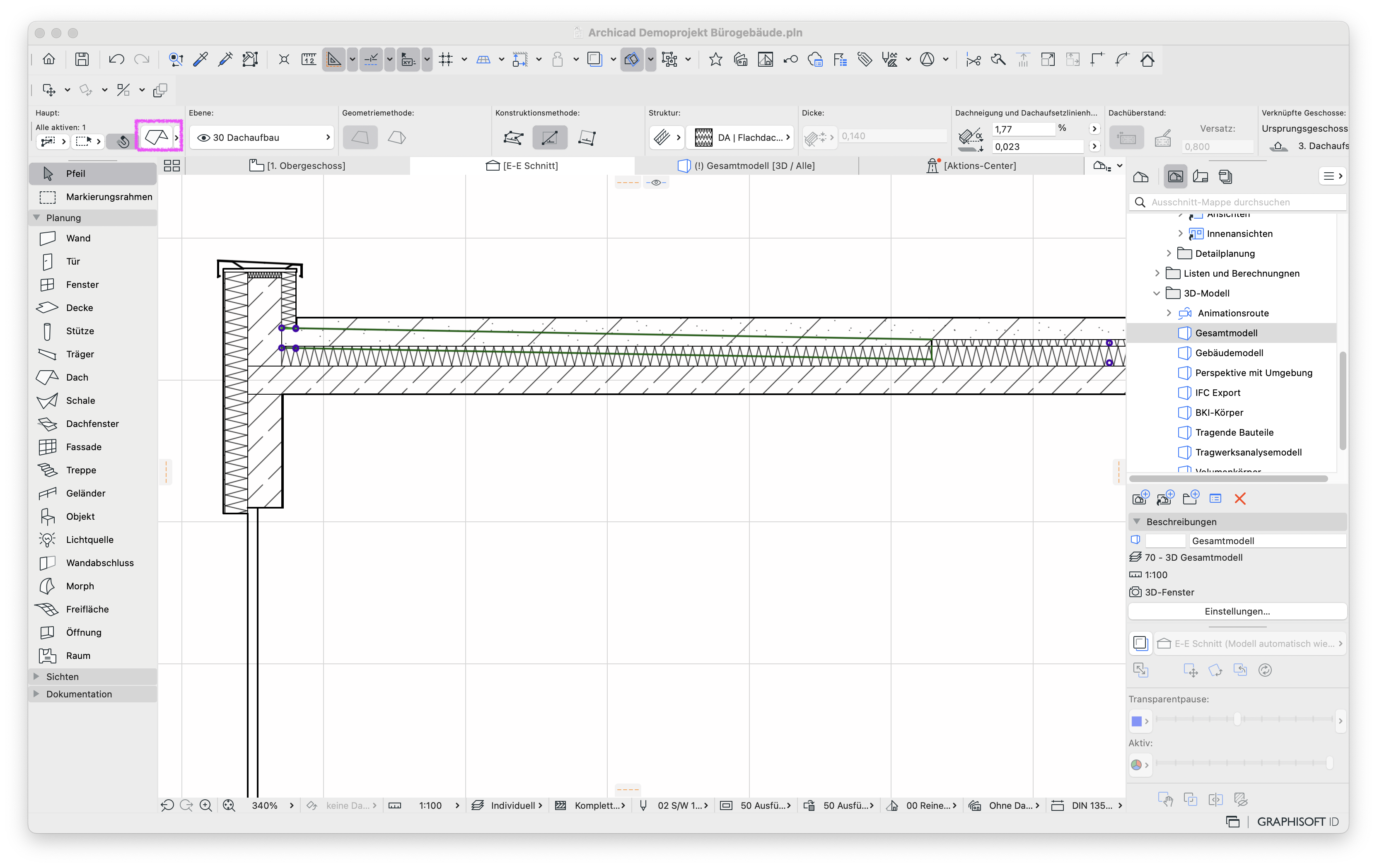Open the tab overview grid icon

(172, 166)
